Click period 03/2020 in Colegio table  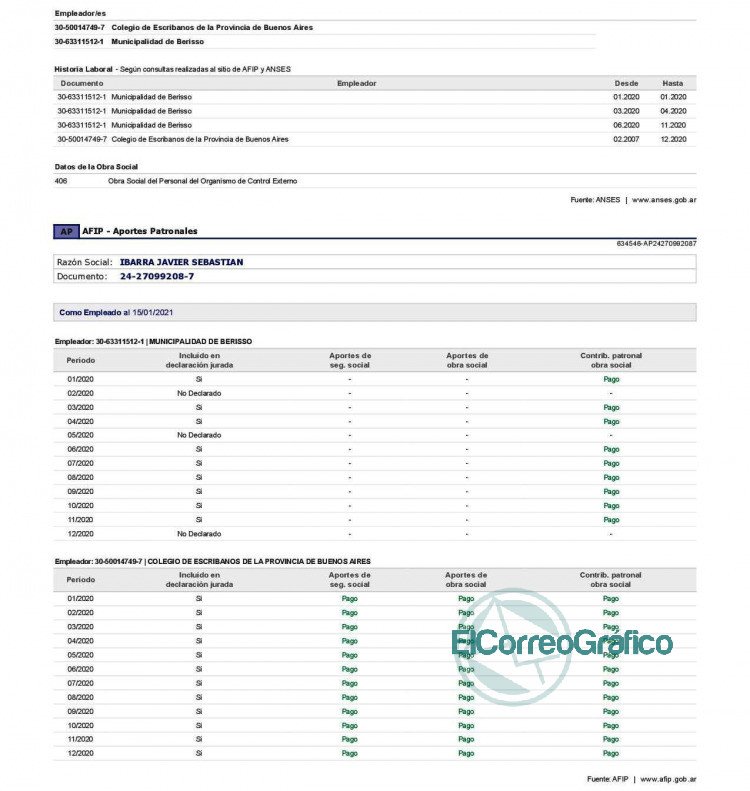coord(81,627)
